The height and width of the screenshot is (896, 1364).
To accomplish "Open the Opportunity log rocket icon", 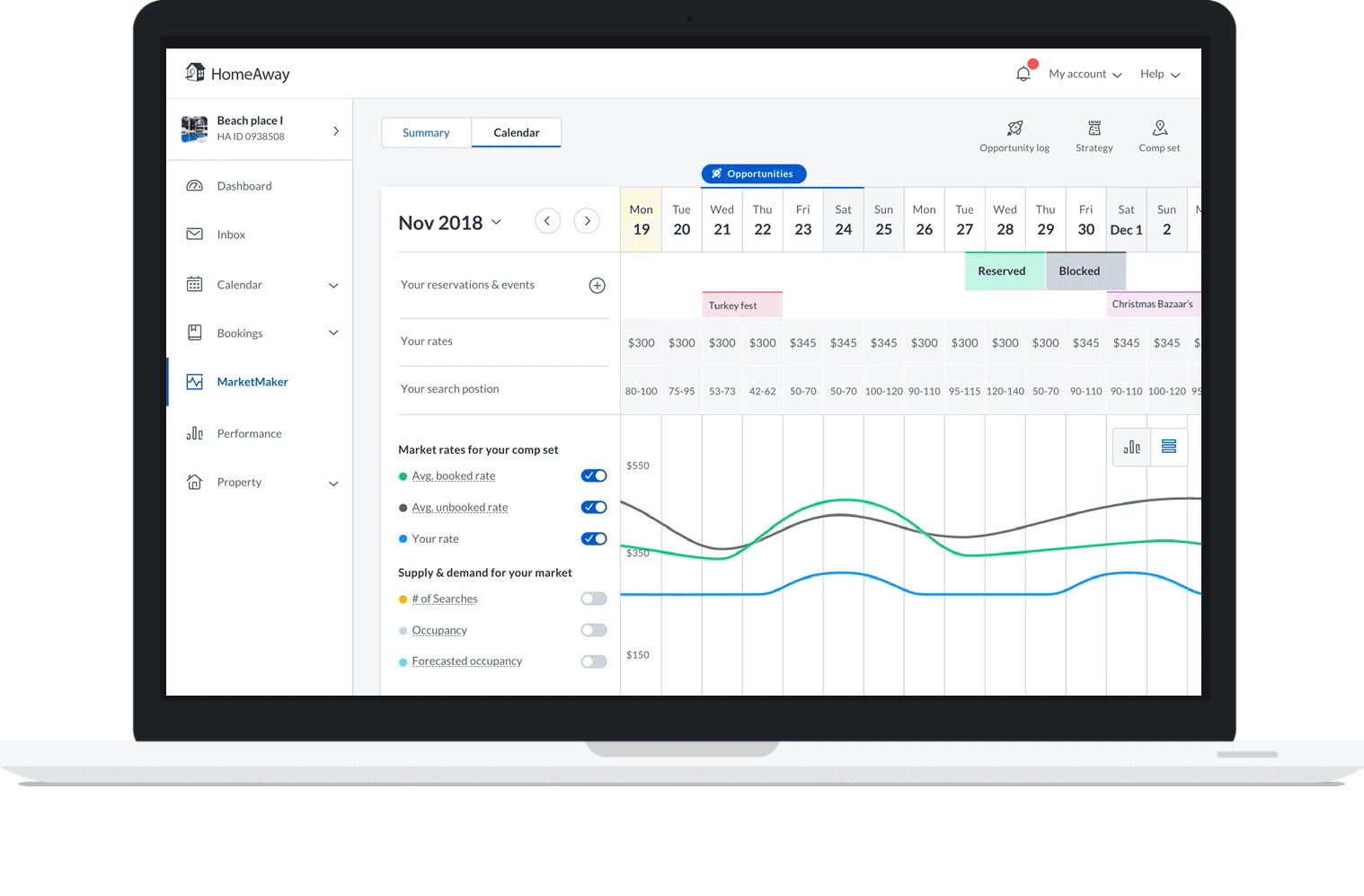I will (1014, 128).
